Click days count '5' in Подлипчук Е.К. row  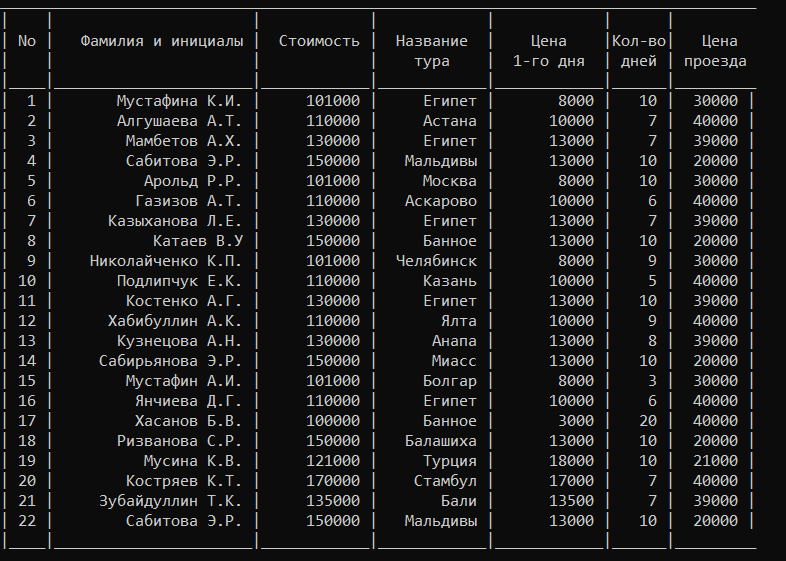point(652,281)
